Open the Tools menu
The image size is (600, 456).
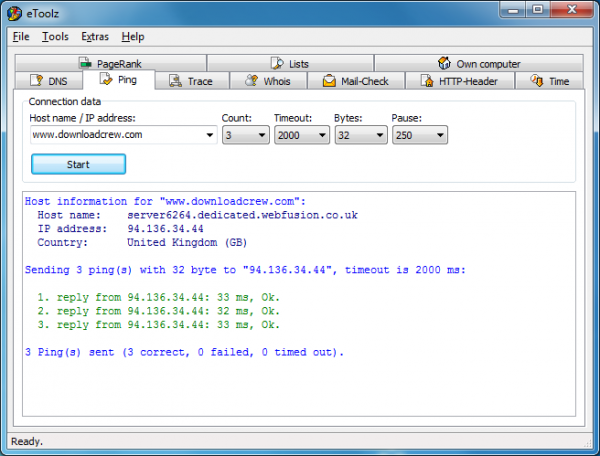[55, 37]
